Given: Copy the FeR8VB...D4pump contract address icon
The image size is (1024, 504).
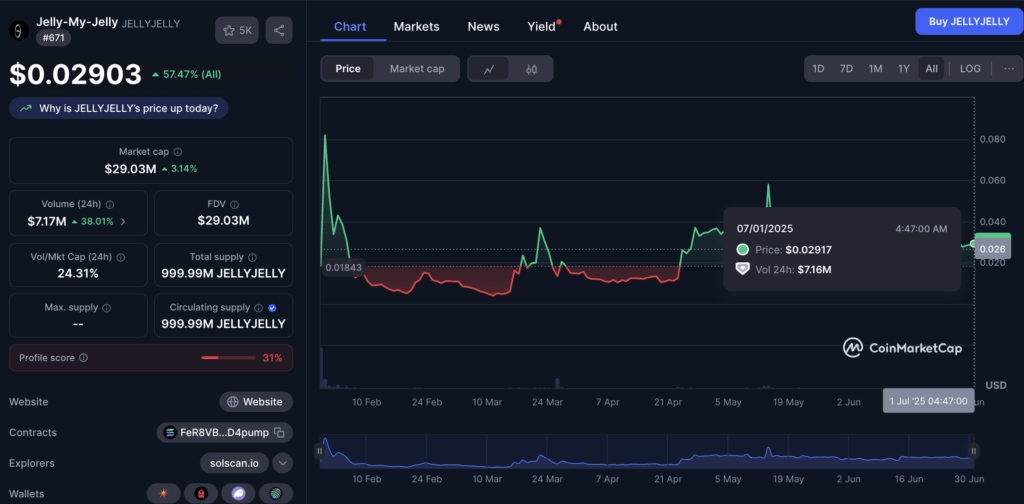Looking at the screenshot, I should click(279, 432).
